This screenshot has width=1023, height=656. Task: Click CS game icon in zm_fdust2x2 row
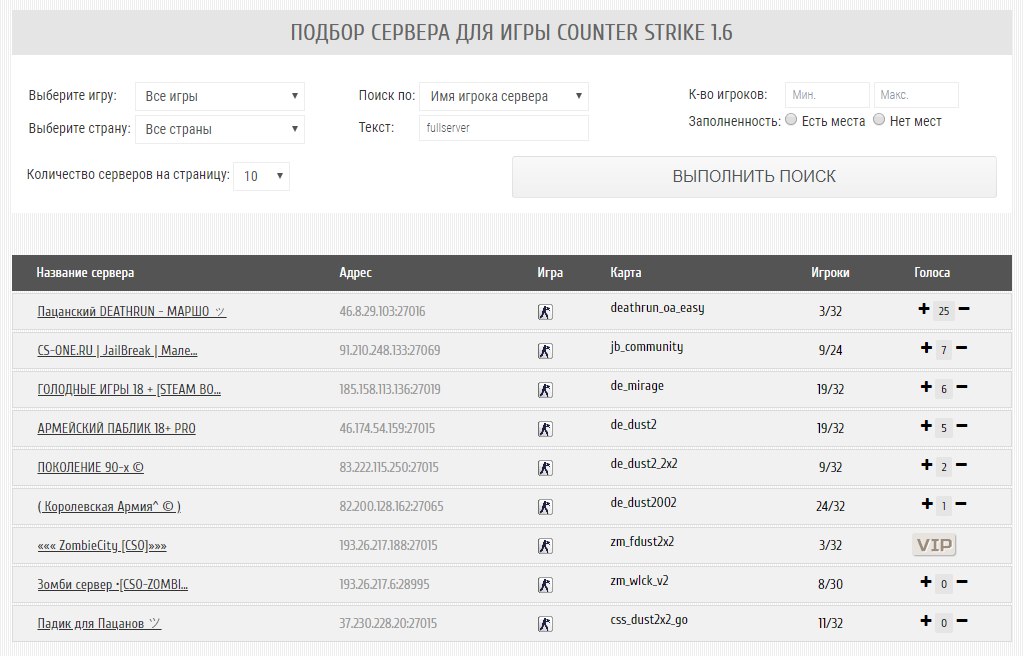click(x=545, y=546)
